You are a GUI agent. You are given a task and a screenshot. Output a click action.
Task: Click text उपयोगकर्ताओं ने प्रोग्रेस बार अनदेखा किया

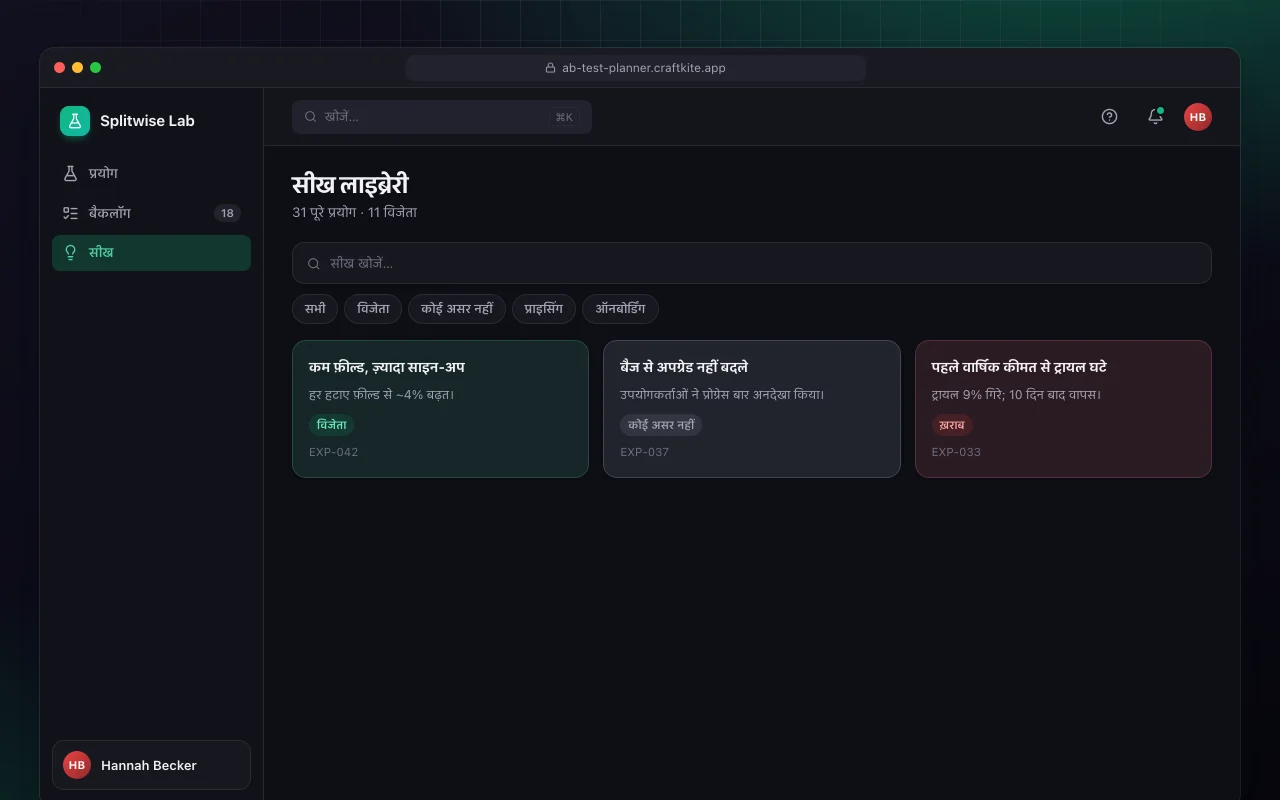click(x=722, y=394)
